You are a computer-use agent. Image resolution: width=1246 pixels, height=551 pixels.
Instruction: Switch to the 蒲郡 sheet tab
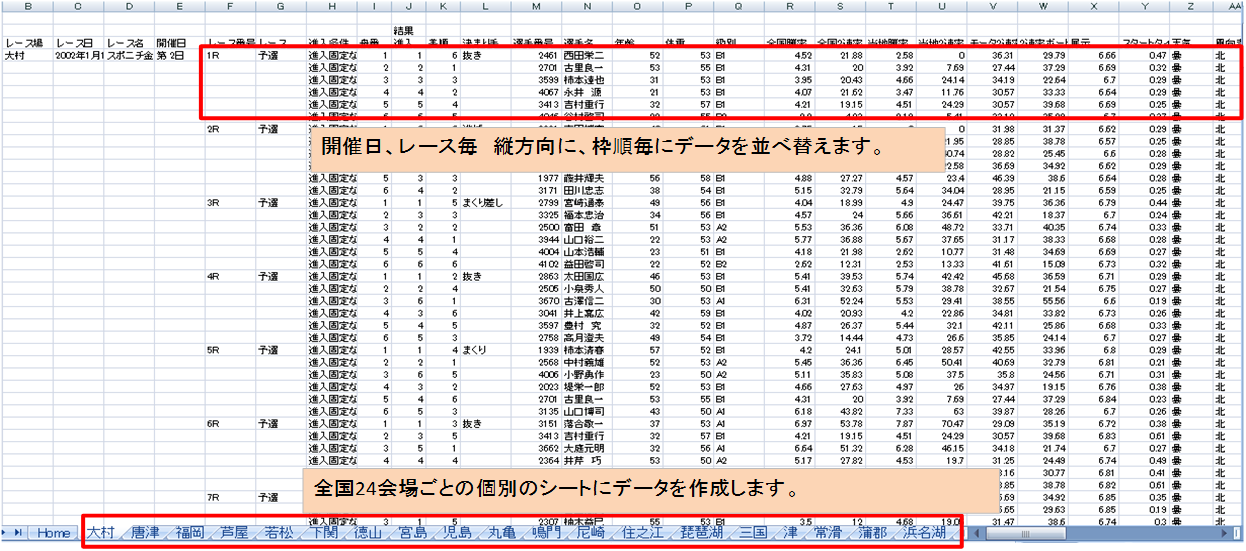pos(872,533)
